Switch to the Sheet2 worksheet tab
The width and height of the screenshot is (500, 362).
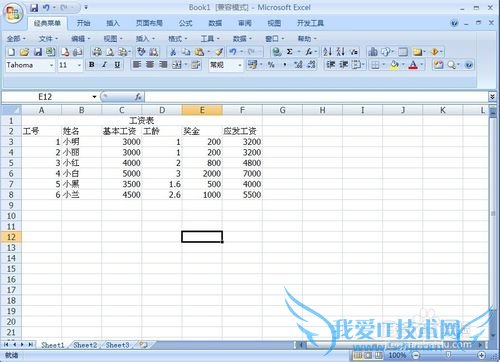(85, 345)
